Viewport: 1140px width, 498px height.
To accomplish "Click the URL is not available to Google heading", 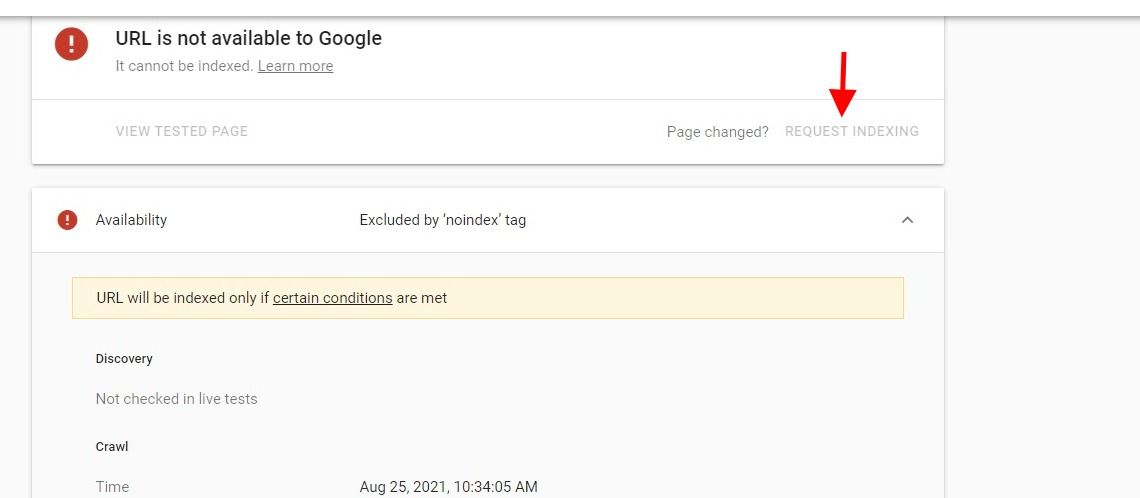I will point(249,38).
